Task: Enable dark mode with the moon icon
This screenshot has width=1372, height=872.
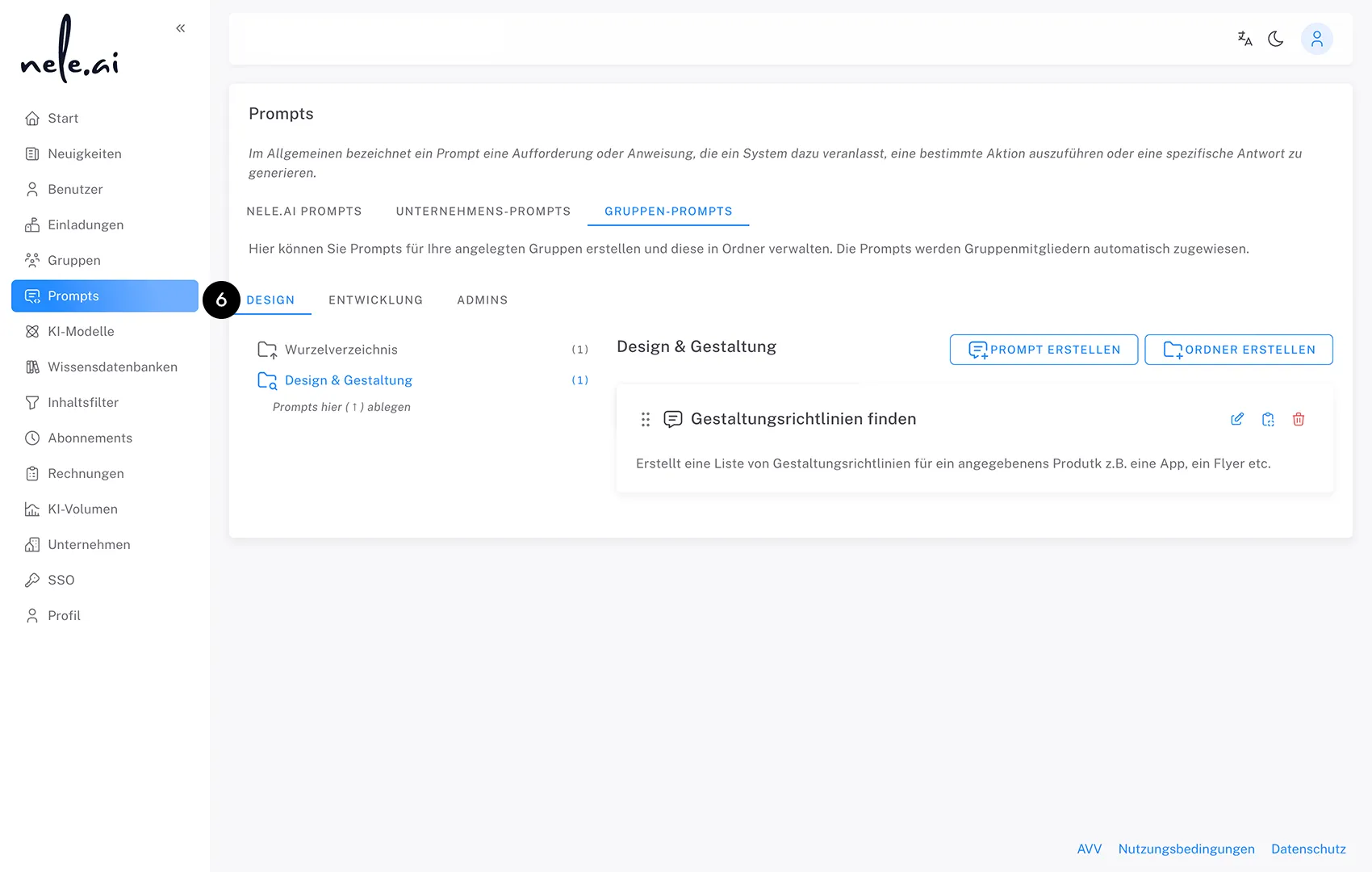Action: tap(1276, 38)
